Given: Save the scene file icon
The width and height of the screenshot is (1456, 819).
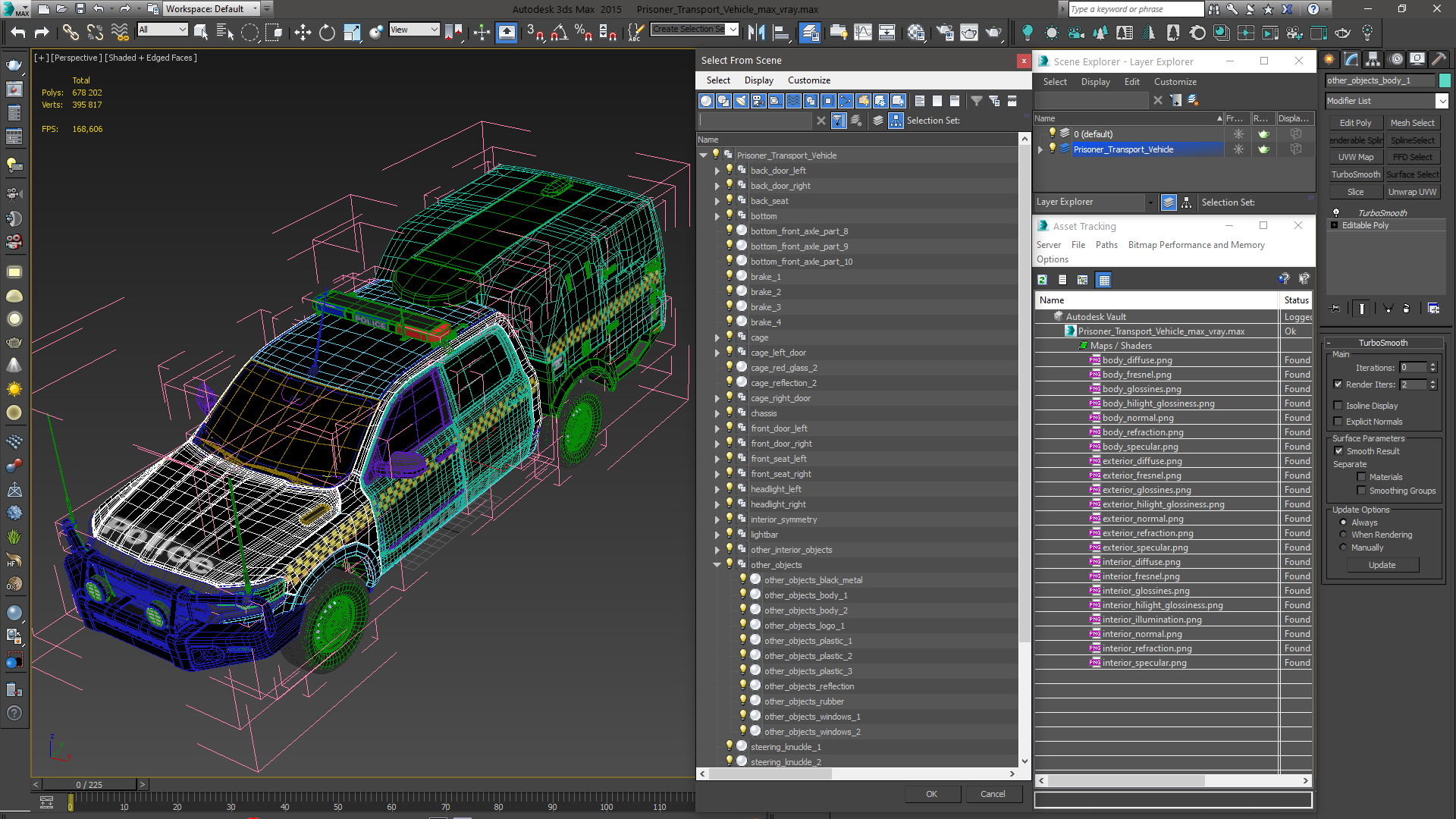Looking at the screenshot, I should [x=80, y=9].
